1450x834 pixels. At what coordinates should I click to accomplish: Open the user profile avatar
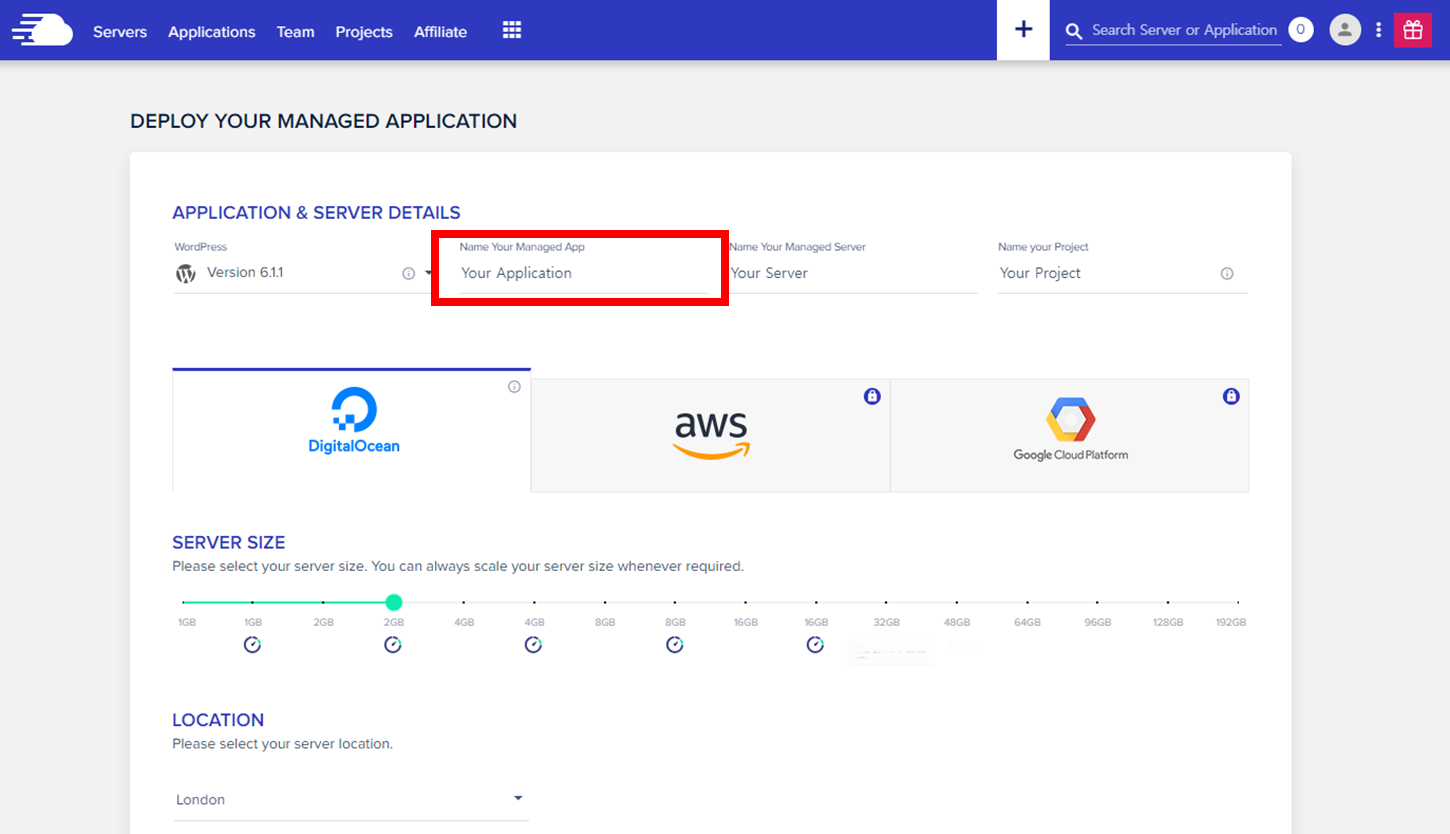[1345, 30]
